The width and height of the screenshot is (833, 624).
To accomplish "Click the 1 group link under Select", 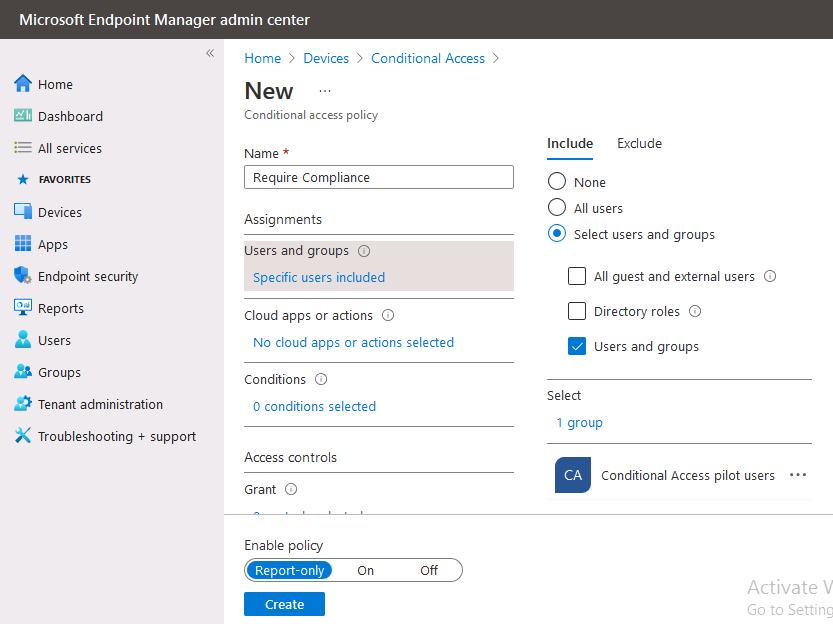I will pyautogui.click(x=580, y=423).
